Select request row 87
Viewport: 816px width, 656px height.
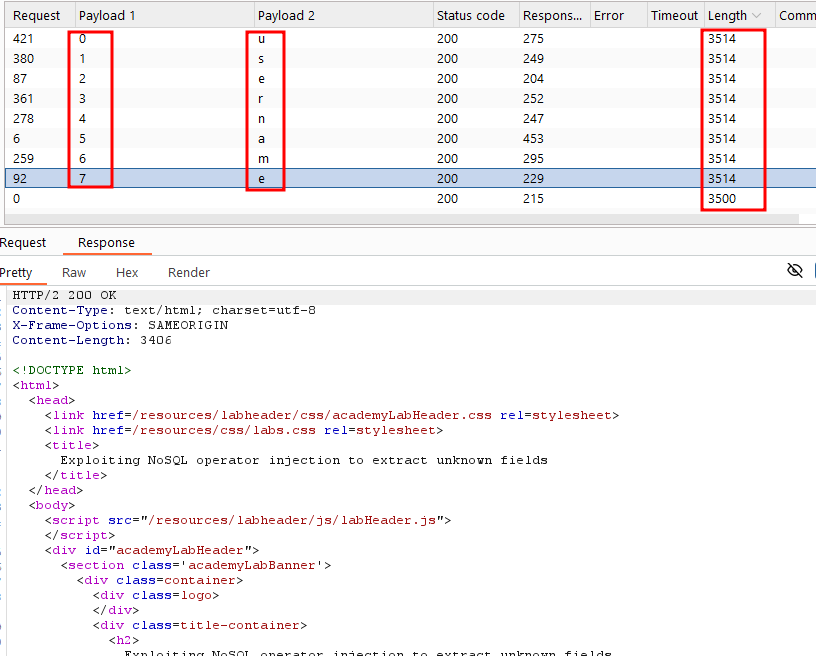(x=410, y=79)
